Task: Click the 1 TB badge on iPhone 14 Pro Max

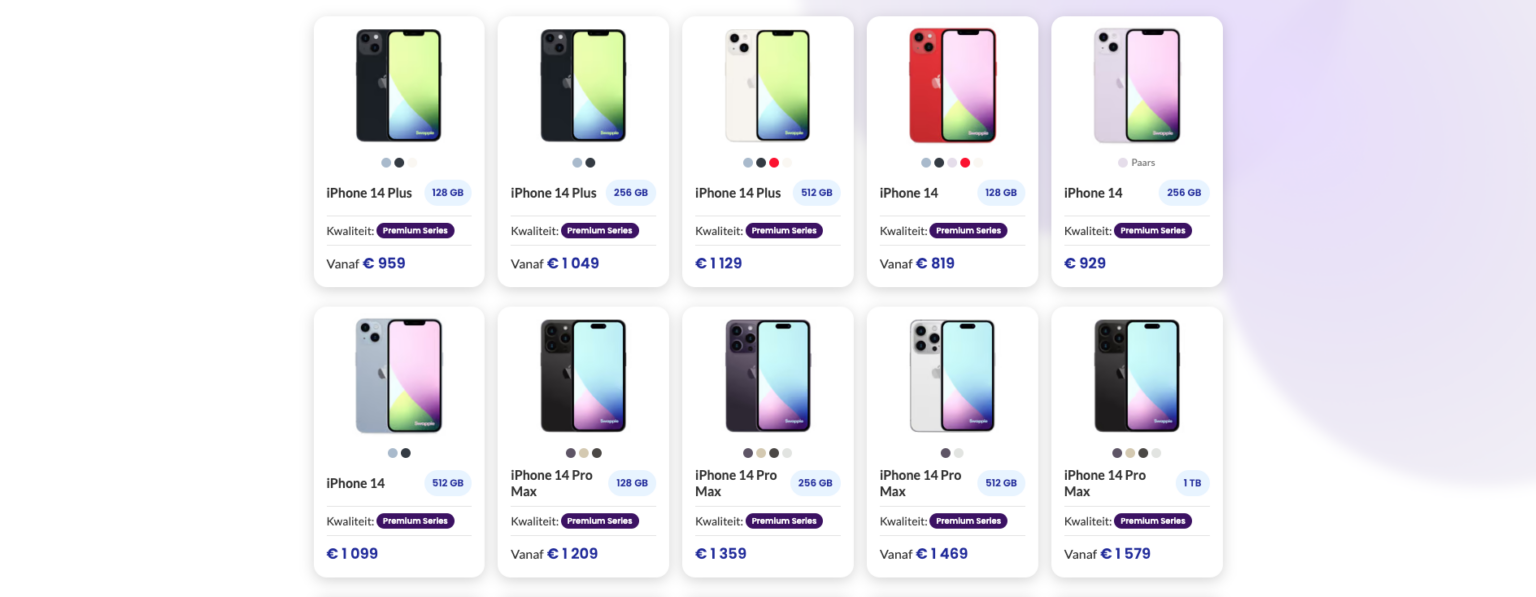Action: (1192, 482)
